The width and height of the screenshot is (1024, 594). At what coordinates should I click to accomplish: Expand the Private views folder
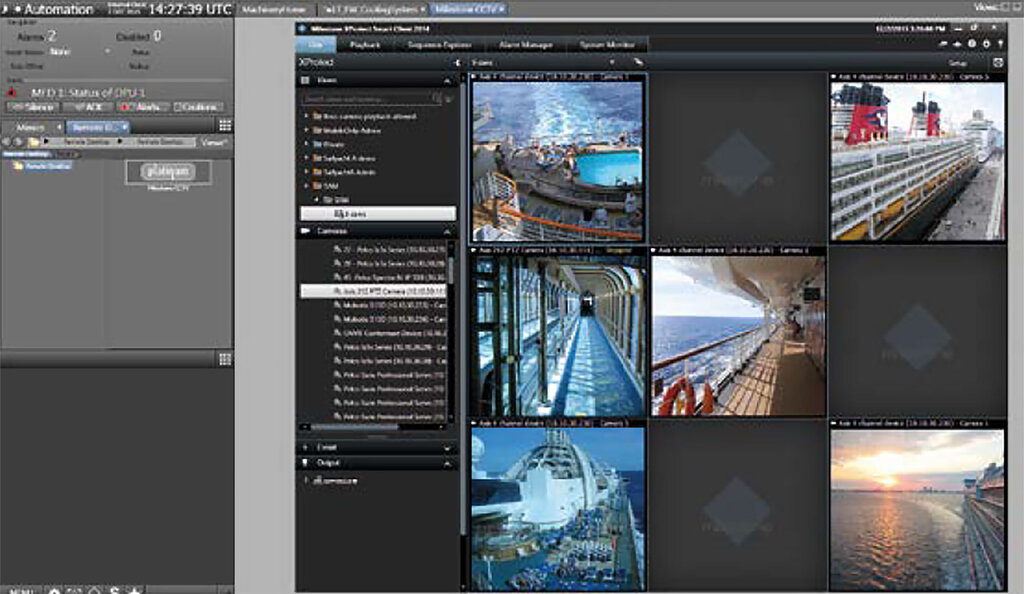click(x=307, y=144)
